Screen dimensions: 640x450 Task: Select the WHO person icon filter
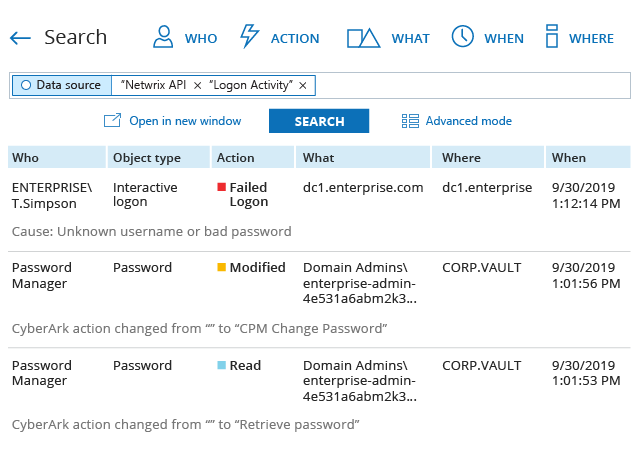[x=163, y=37]
